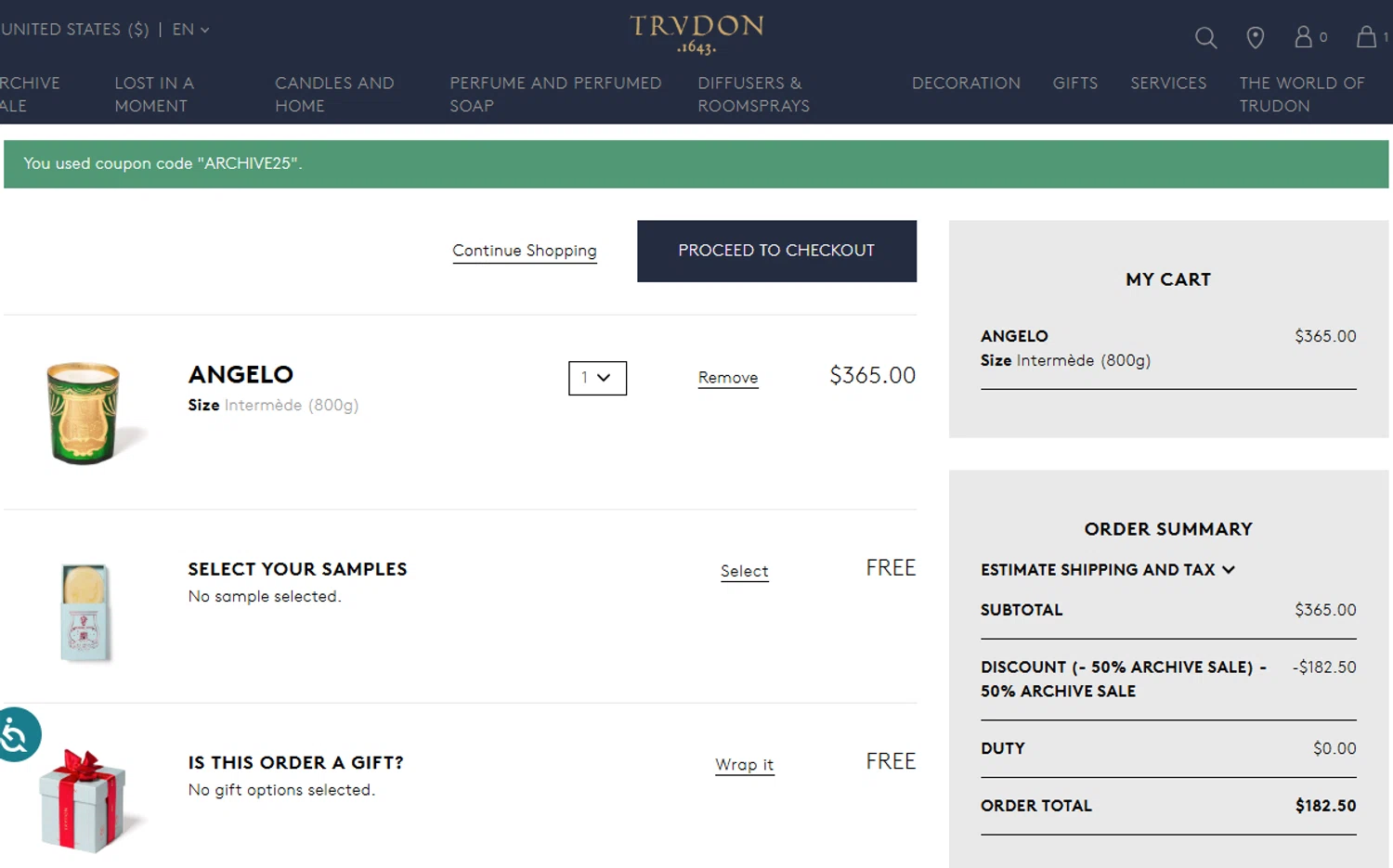Click the sample sachet thumbnail
This screenshot has height=868, width=1393.
[85, 613]
